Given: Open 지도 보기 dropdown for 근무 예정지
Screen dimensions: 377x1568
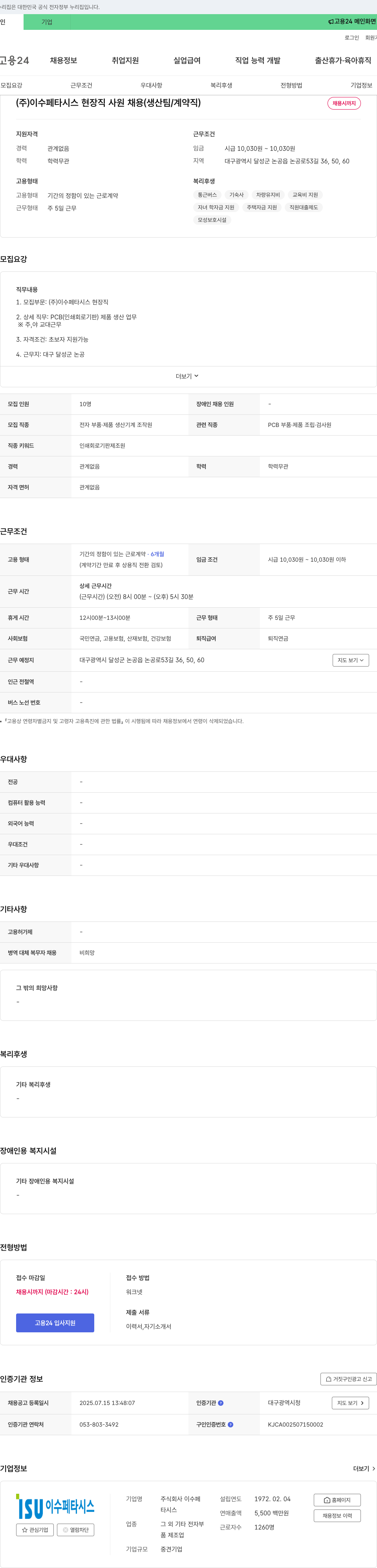Looking at the screenshot, I should click(x=351, y=660).
